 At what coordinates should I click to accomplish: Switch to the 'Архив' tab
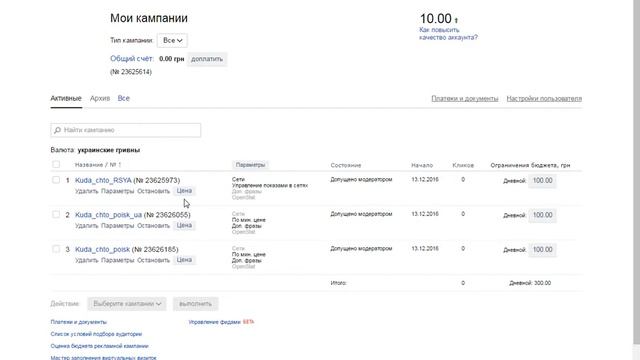(100, 98)
